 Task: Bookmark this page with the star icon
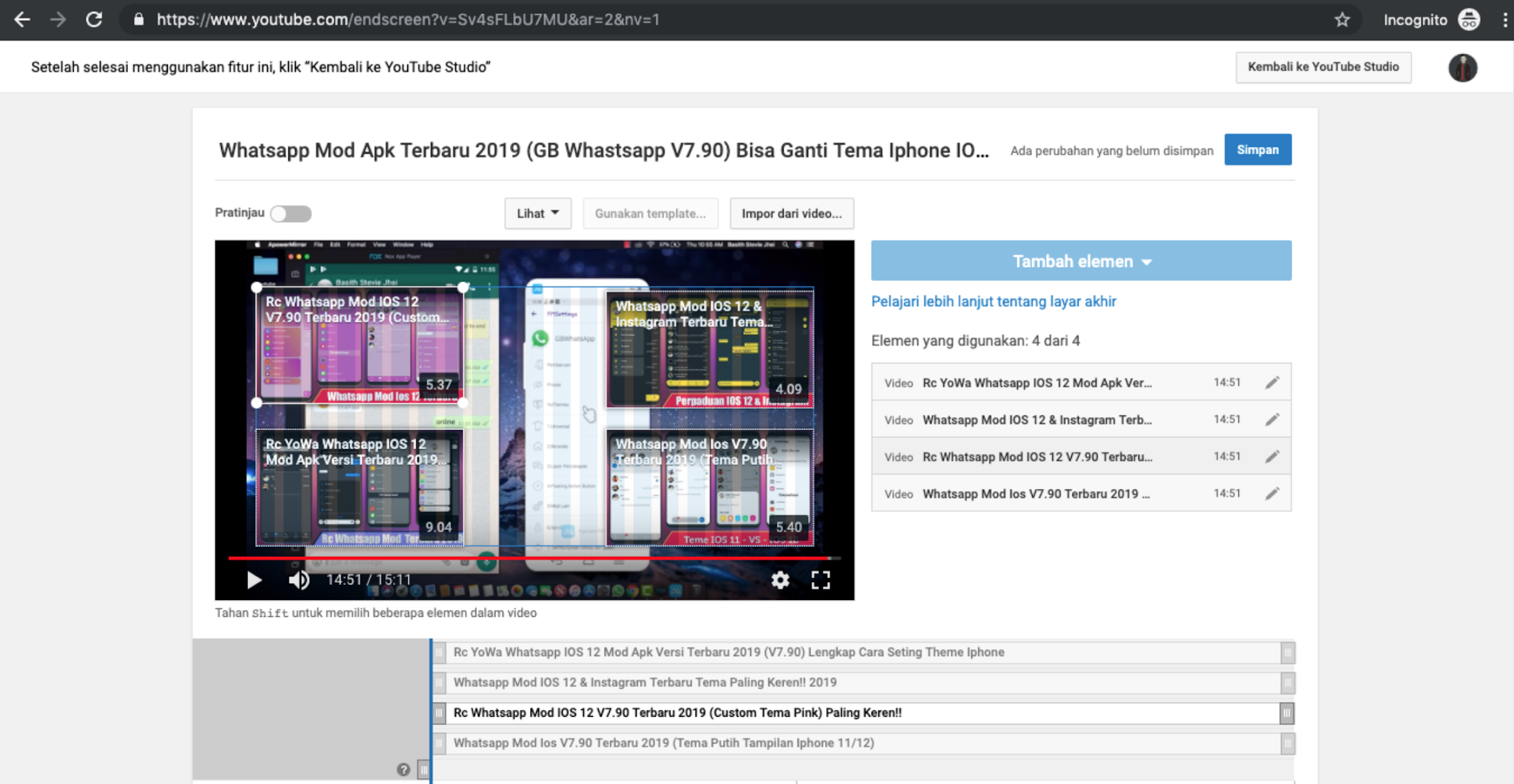(1342, 20)
